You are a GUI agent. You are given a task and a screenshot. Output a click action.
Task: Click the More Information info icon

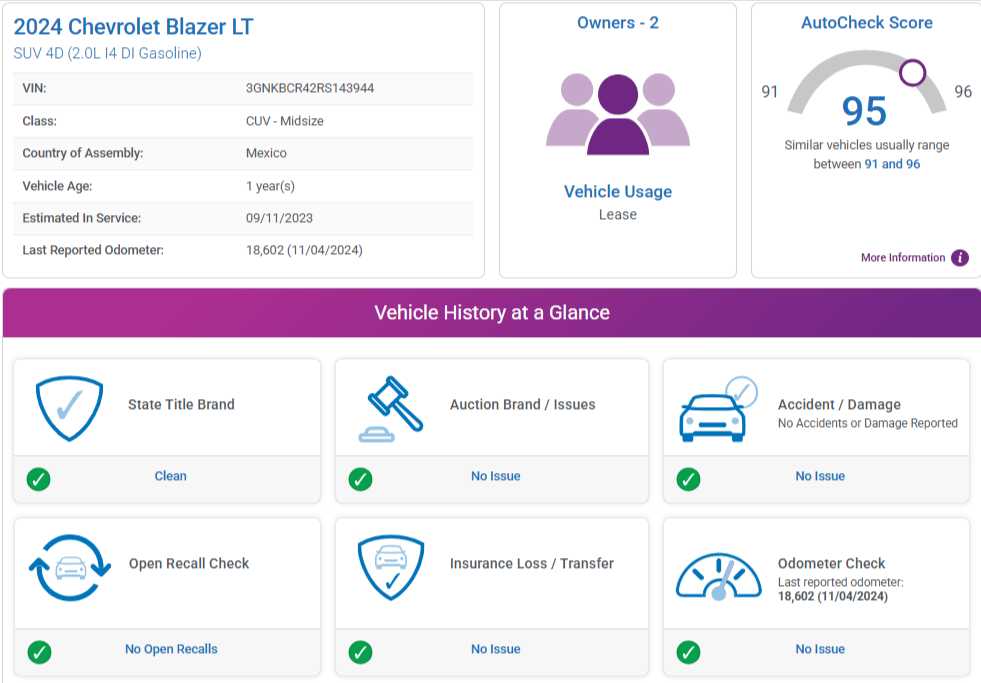960,258
